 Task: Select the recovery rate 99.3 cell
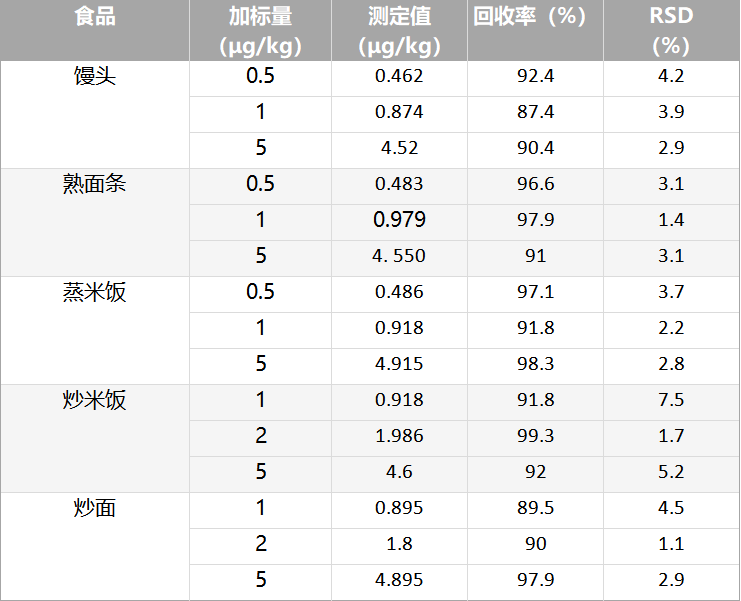tap(535, 436)
